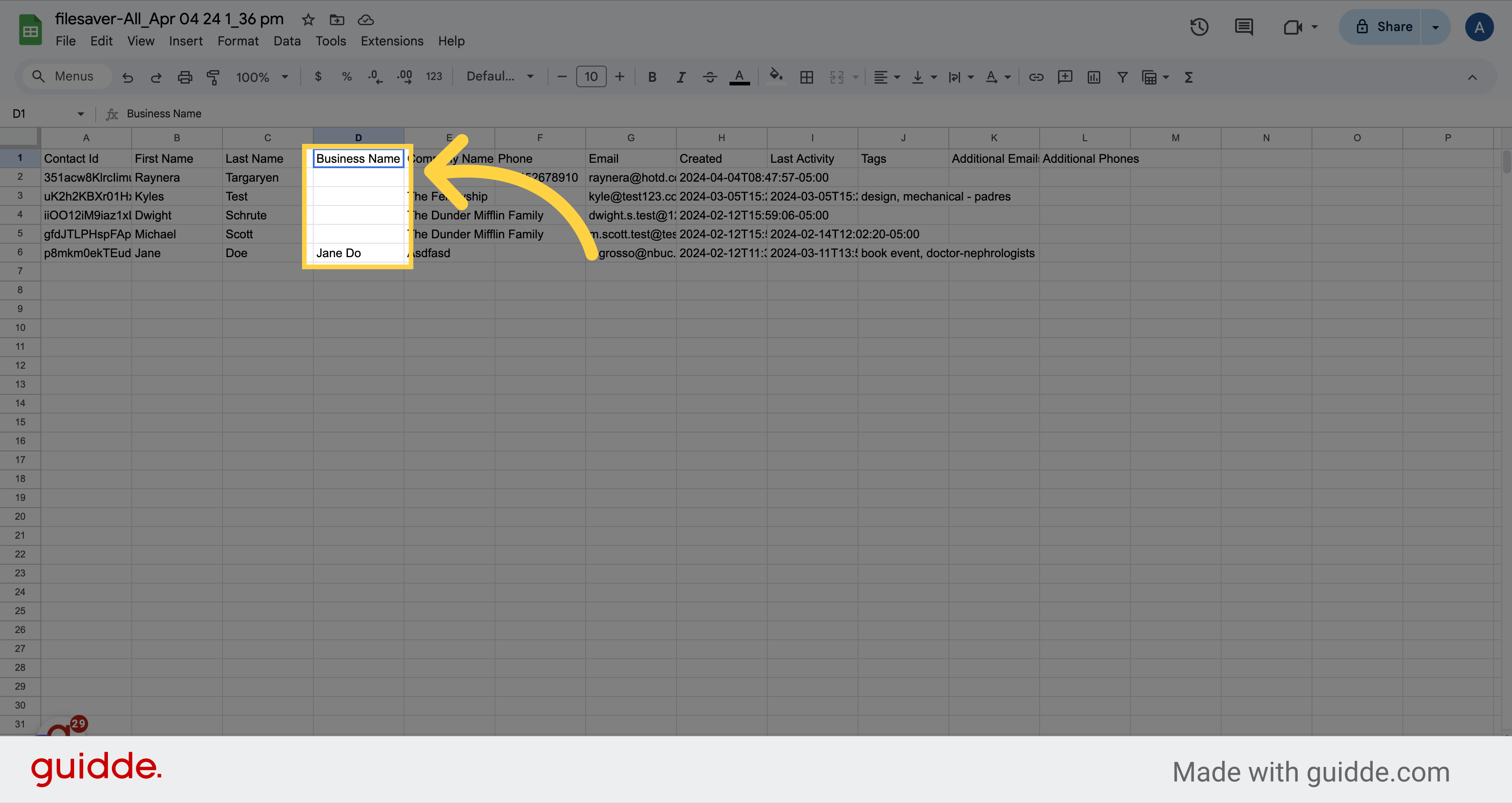
Task: Search the Menus box
Action: pyautogui.click(x=67, y=77)
